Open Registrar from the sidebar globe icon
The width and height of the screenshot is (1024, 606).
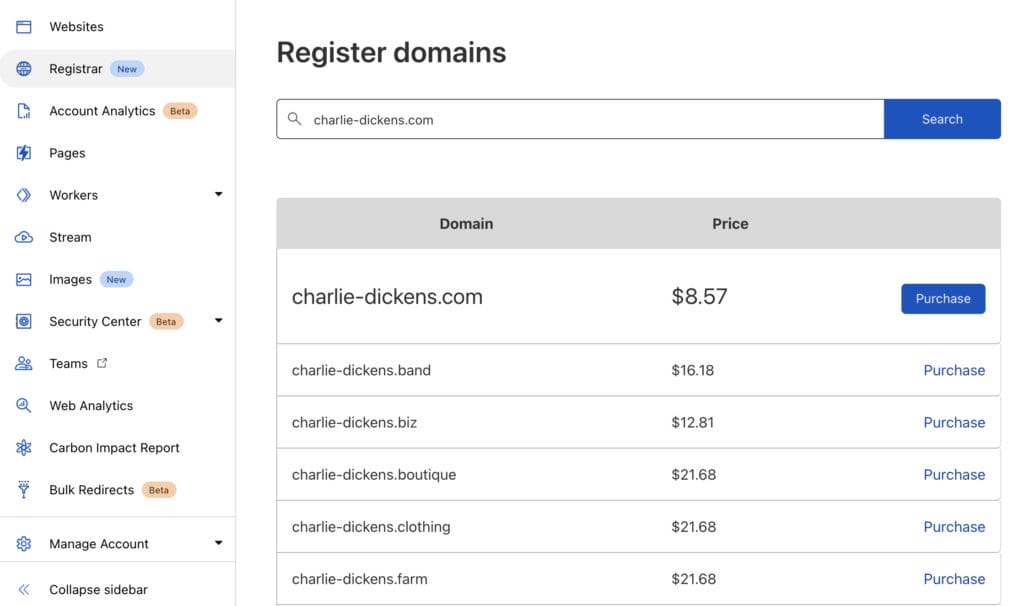pos(25,68)
